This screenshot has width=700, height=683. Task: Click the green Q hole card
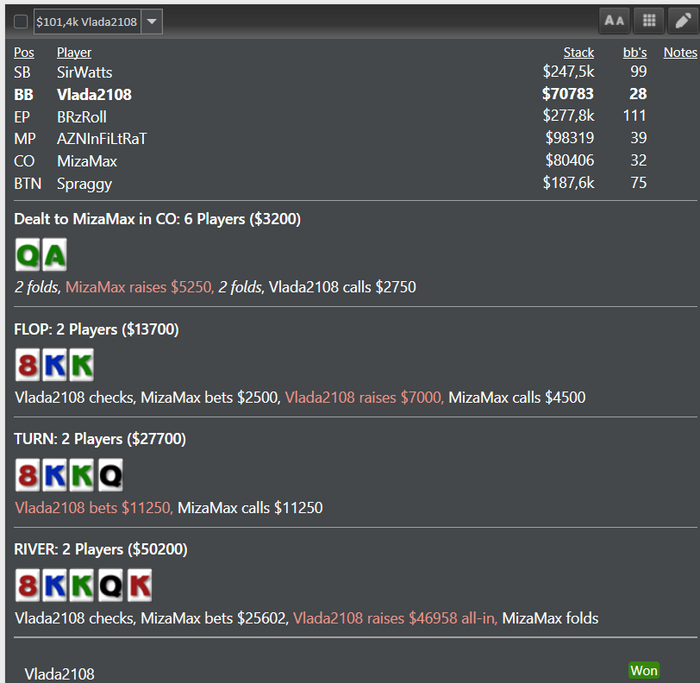pos(28,255)
